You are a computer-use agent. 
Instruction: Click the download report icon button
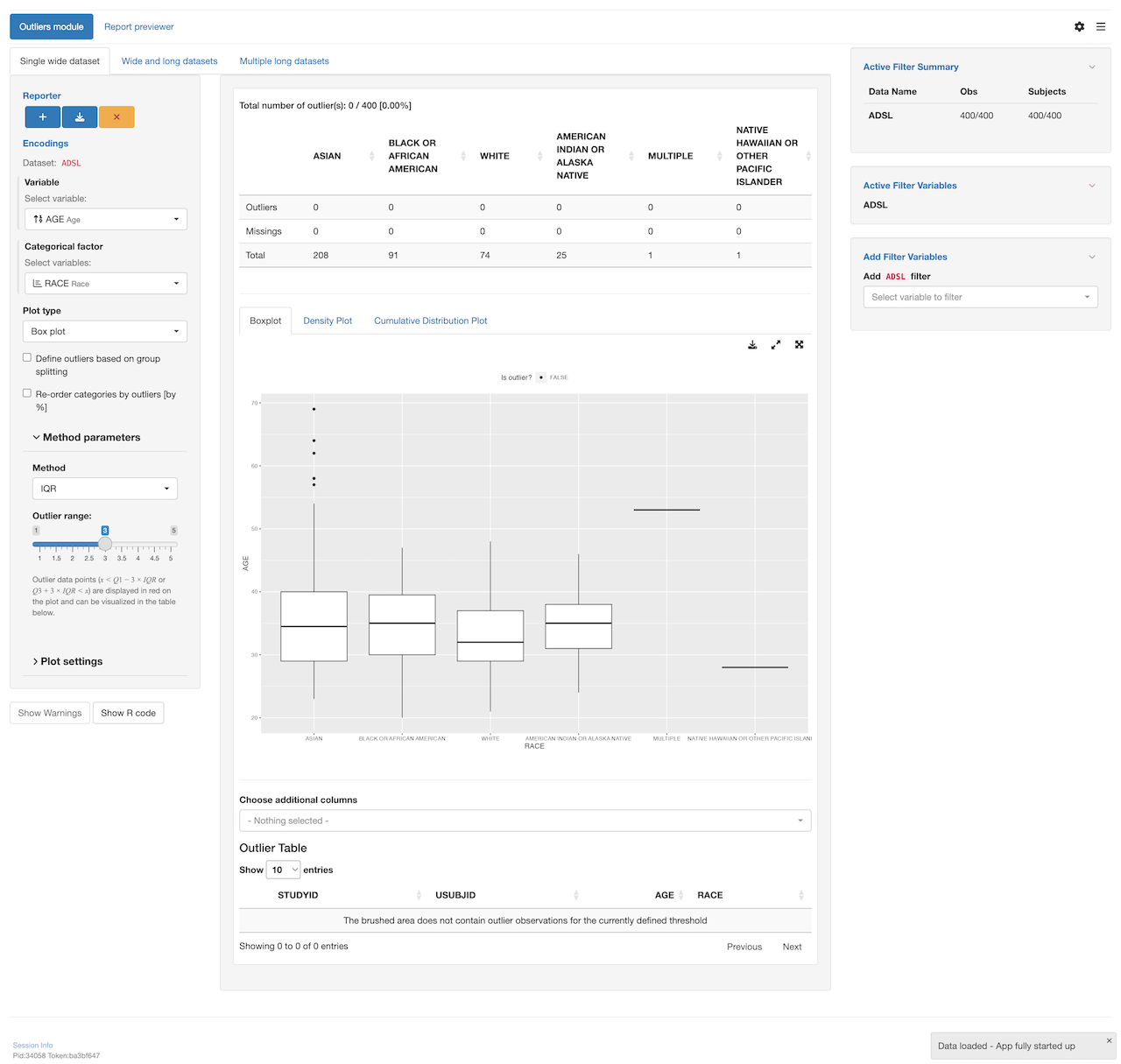[x=80, y=116]
